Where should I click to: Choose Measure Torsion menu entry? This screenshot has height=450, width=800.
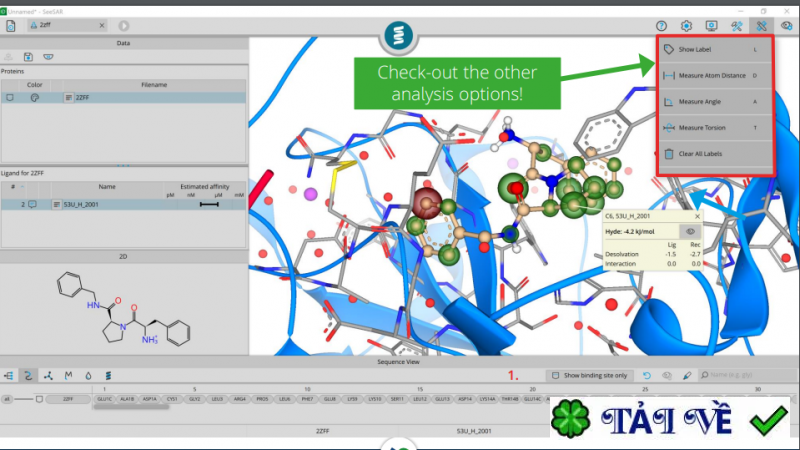(715, 128)
